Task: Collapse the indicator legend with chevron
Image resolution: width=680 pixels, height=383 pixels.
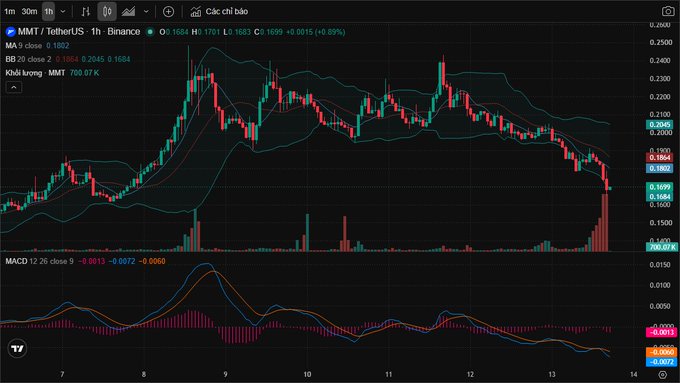Action: point(14,87)
